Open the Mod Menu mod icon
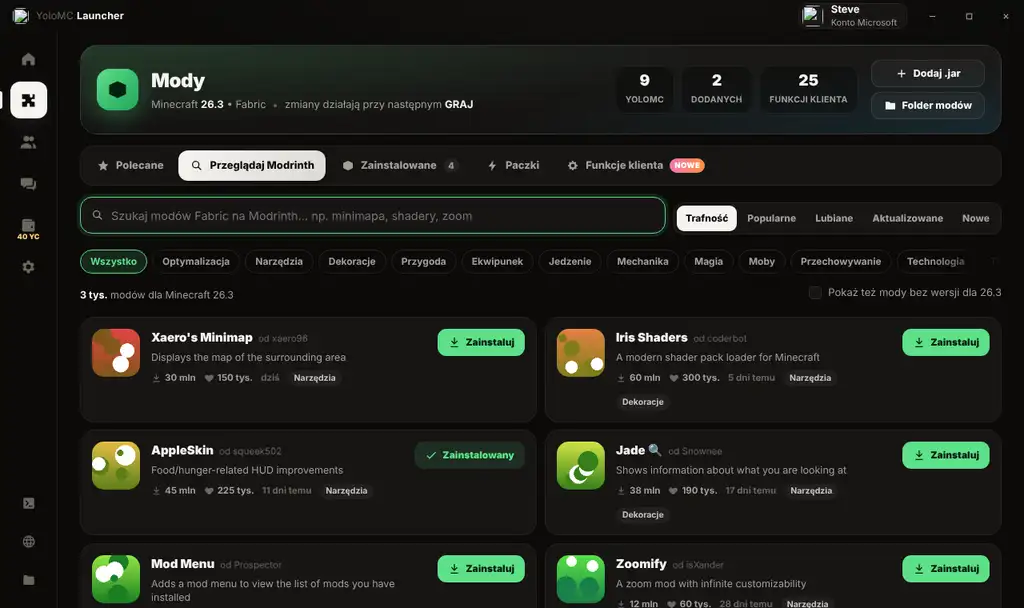This screenshot has height=608, width=1024. coord(116,579)
